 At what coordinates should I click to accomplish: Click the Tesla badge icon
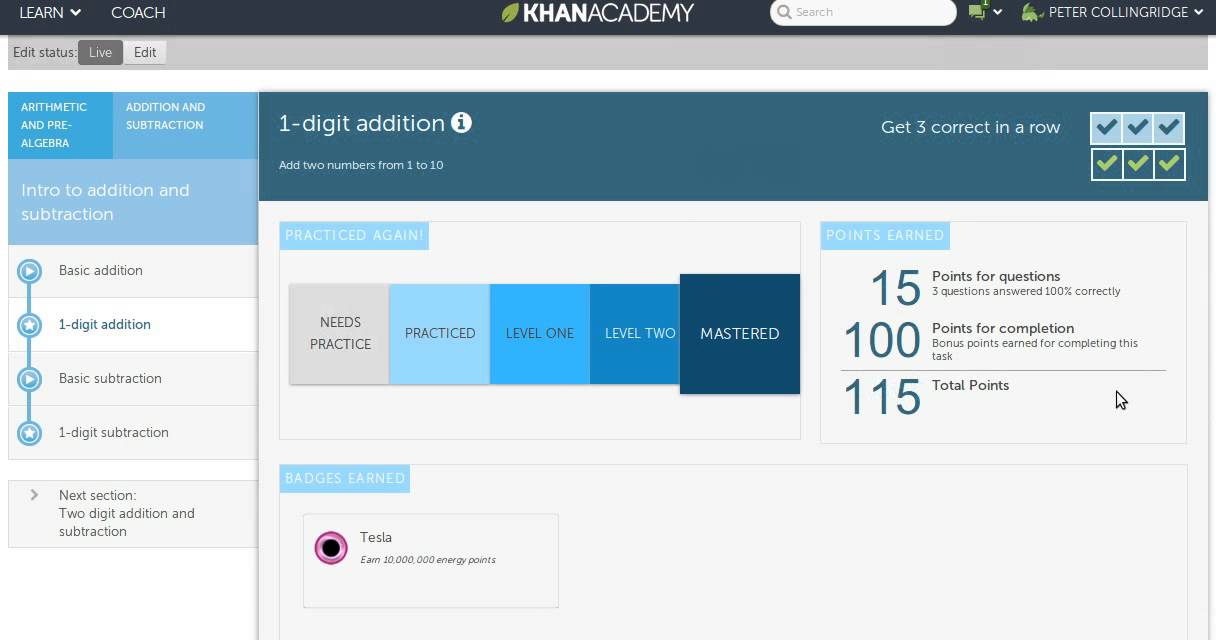[x=331, y=547]
